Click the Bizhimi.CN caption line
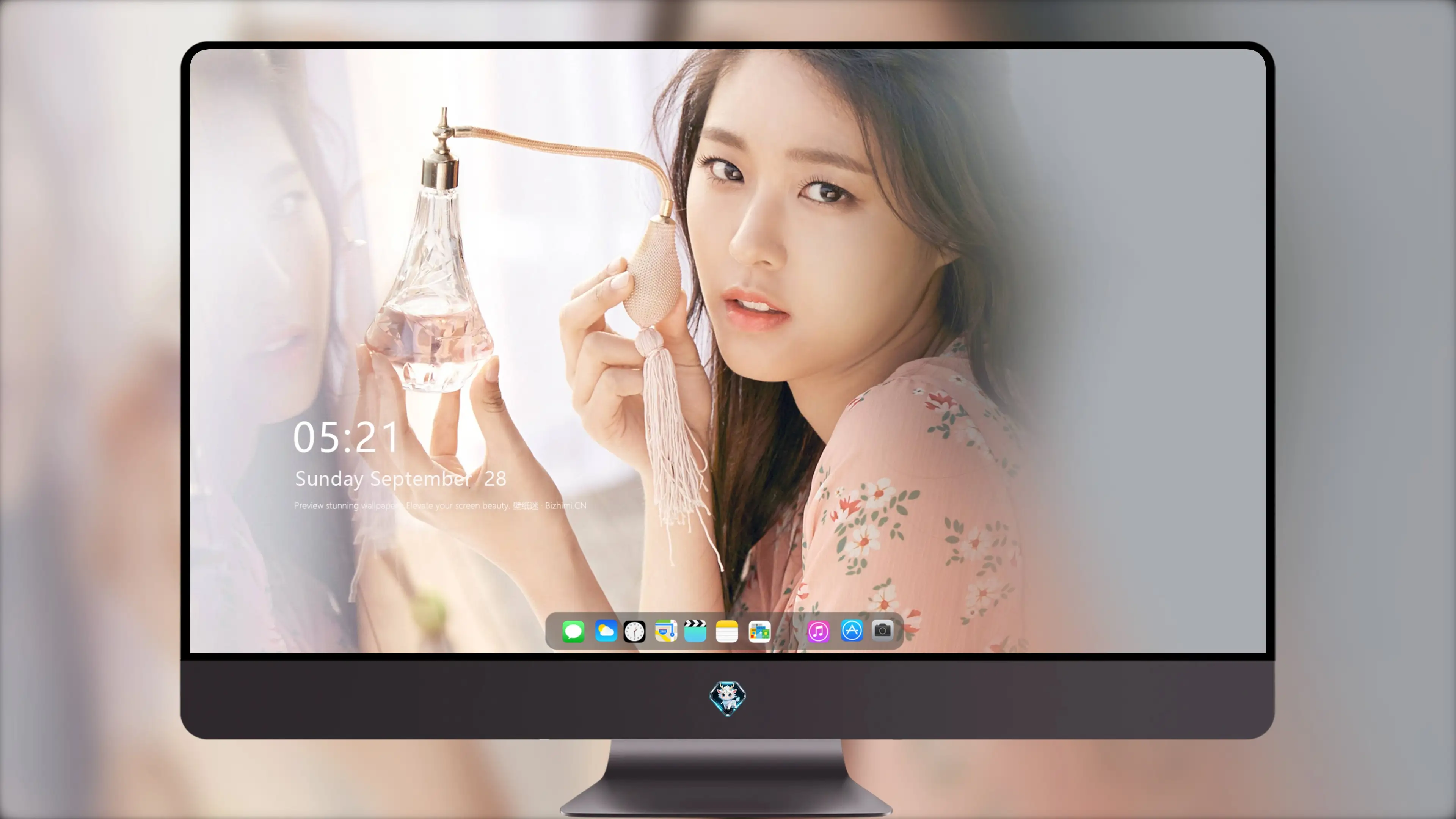Screen dimensions: 1456x819 (440, 505)
